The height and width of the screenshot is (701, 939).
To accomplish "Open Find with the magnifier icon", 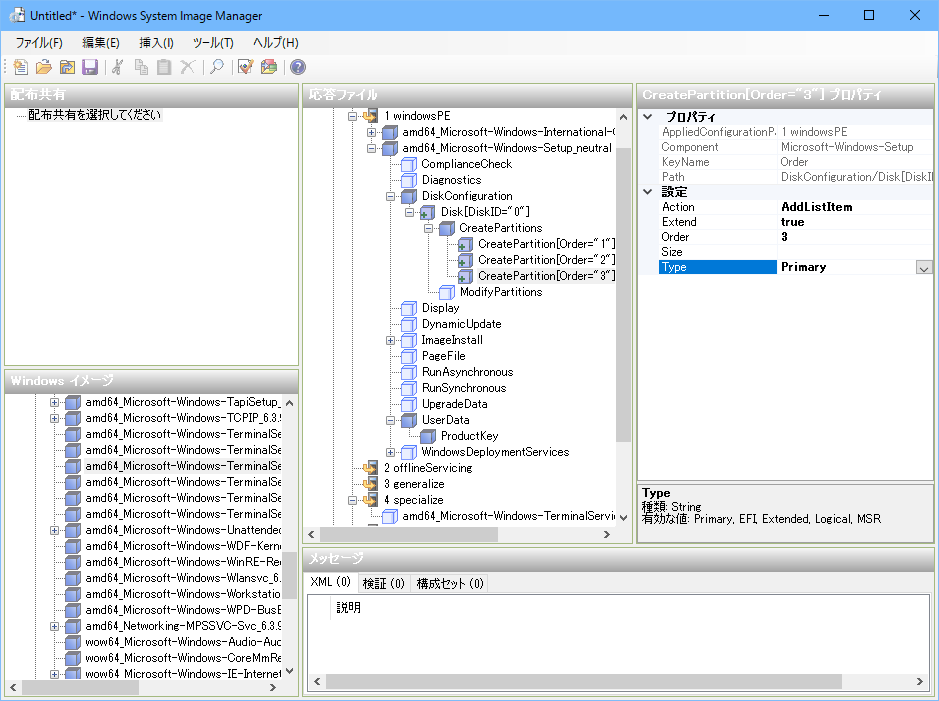I will pos(217,67).
